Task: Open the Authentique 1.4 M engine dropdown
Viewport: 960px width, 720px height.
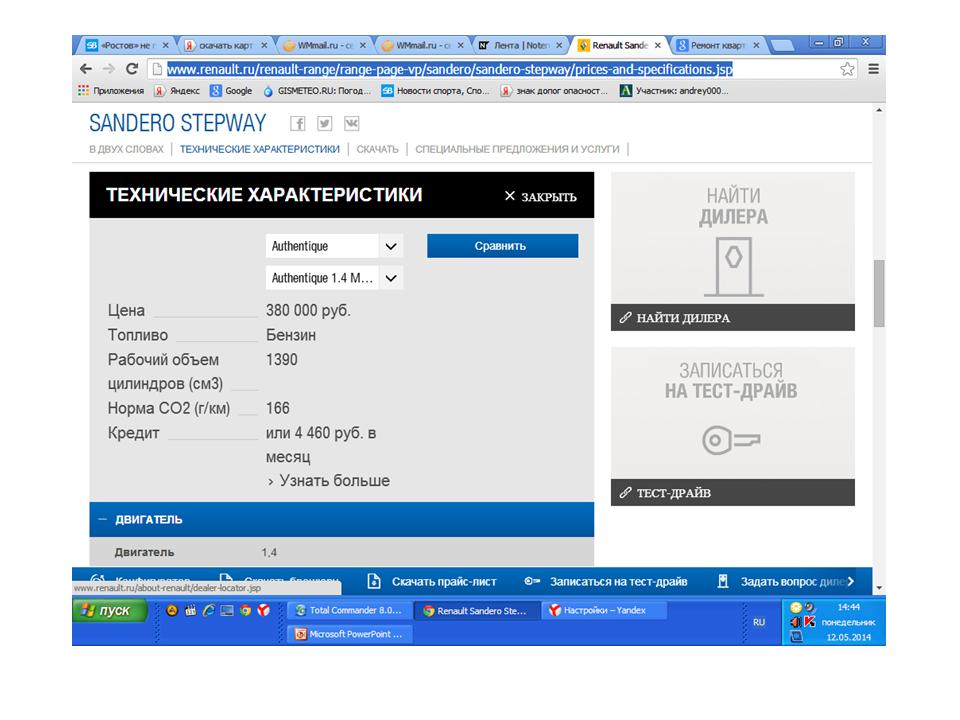Action: click(x=334, y=278)
